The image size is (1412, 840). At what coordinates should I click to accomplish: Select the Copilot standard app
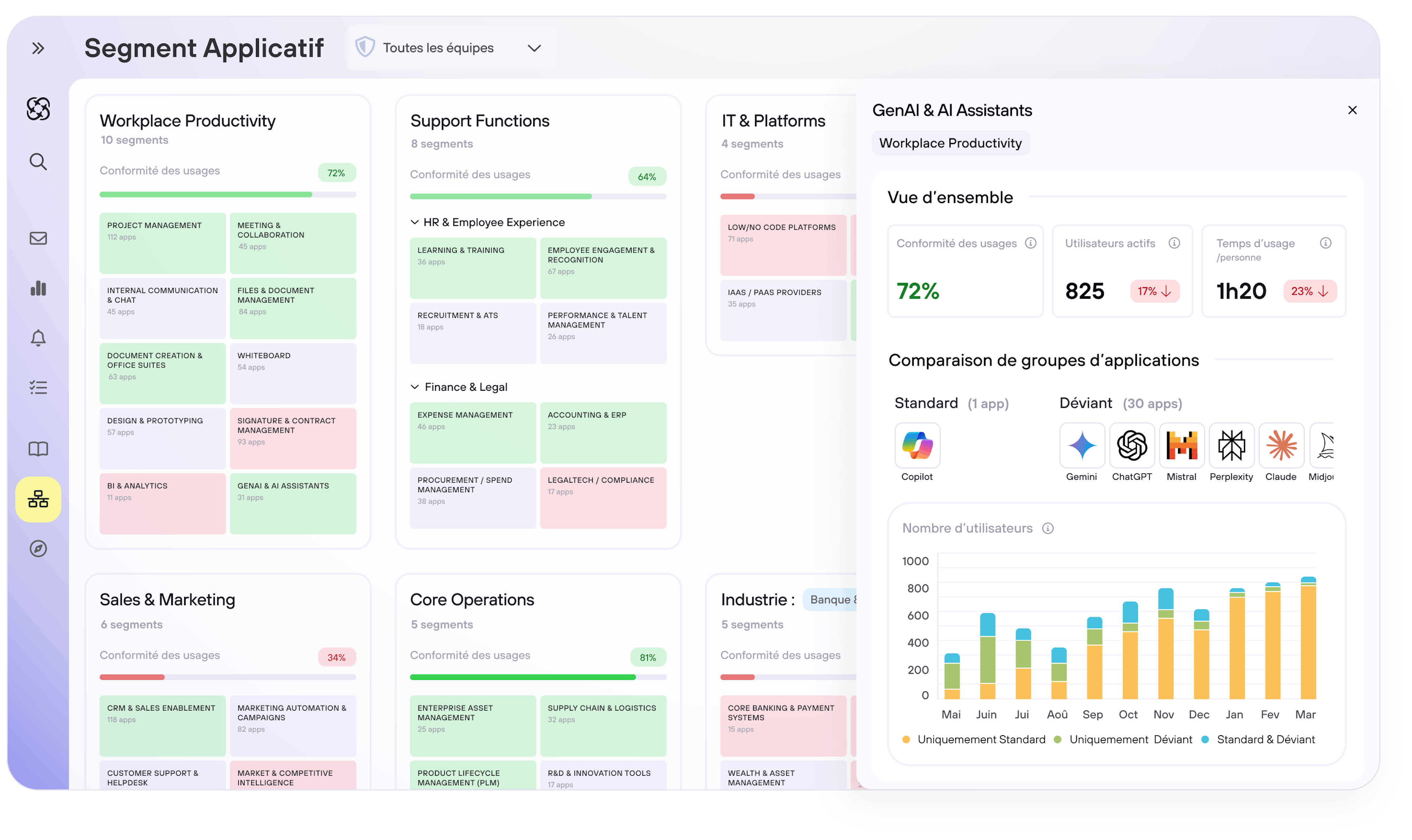[x=917, y=446]
